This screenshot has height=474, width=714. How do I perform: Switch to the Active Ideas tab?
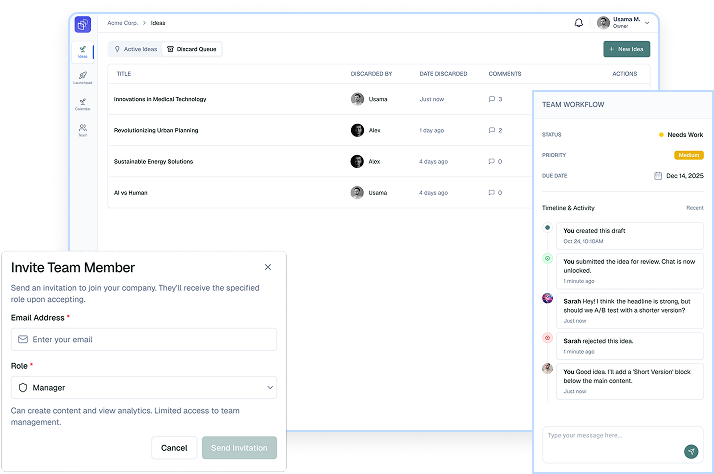[136, 49]
